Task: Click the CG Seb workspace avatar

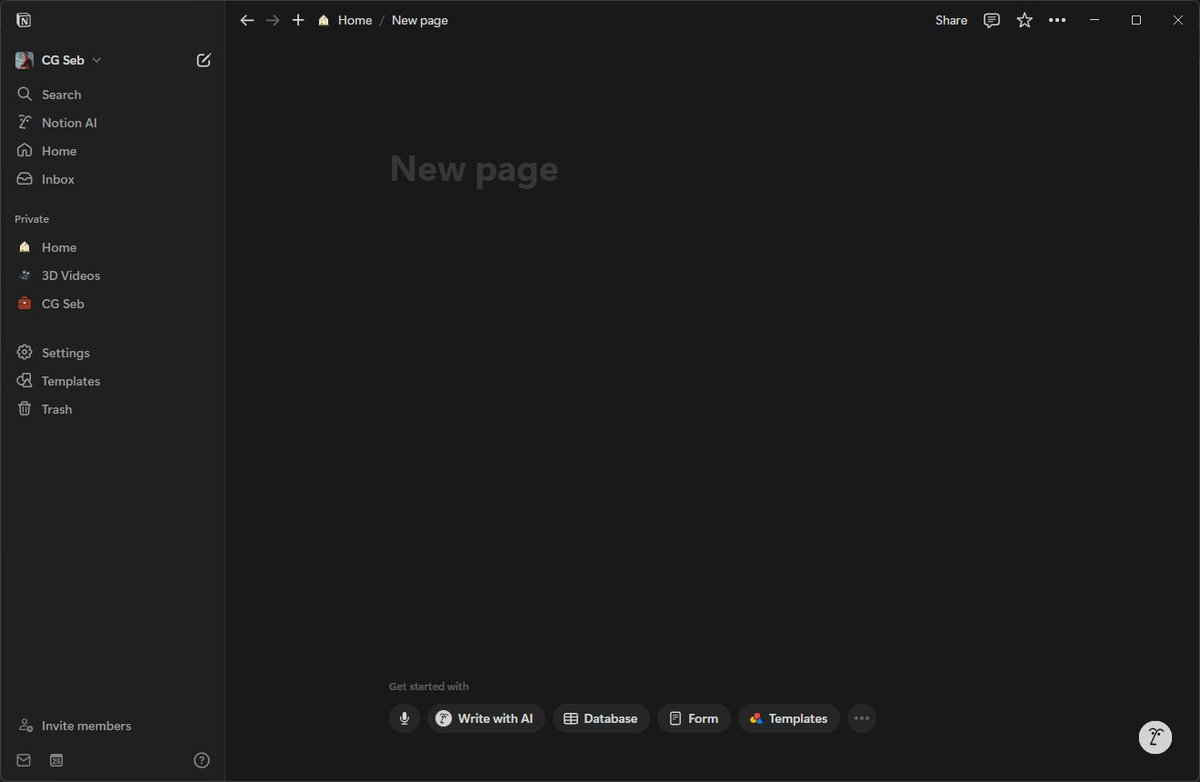Action: tap(25, 60)
